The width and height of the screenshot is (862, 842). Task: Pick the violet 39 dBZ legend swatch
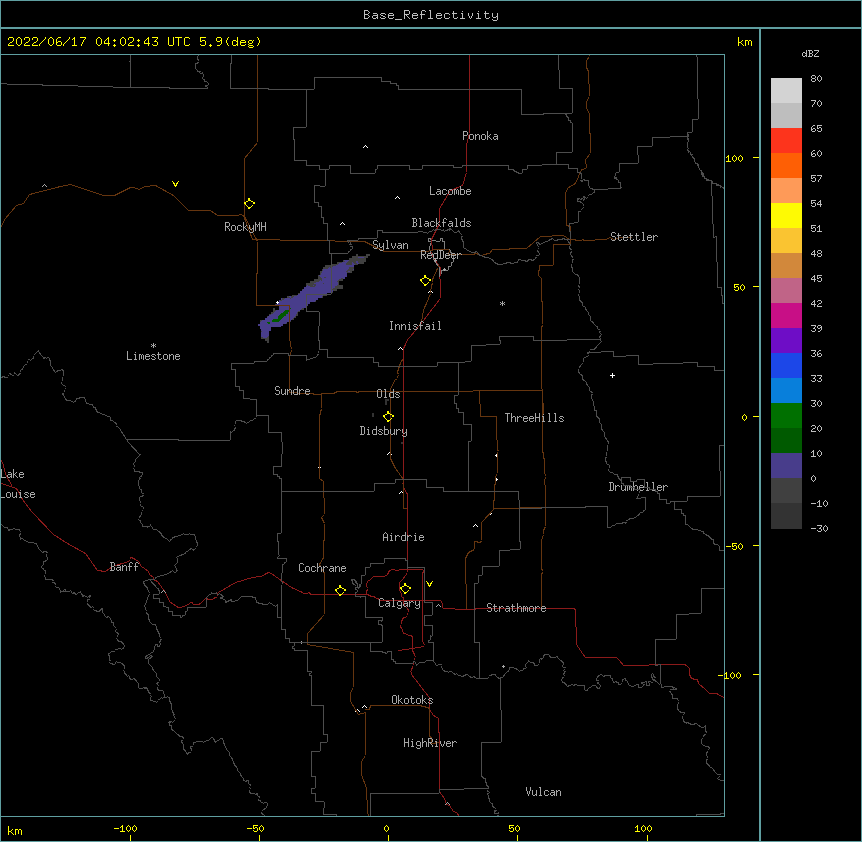(786, 340)
